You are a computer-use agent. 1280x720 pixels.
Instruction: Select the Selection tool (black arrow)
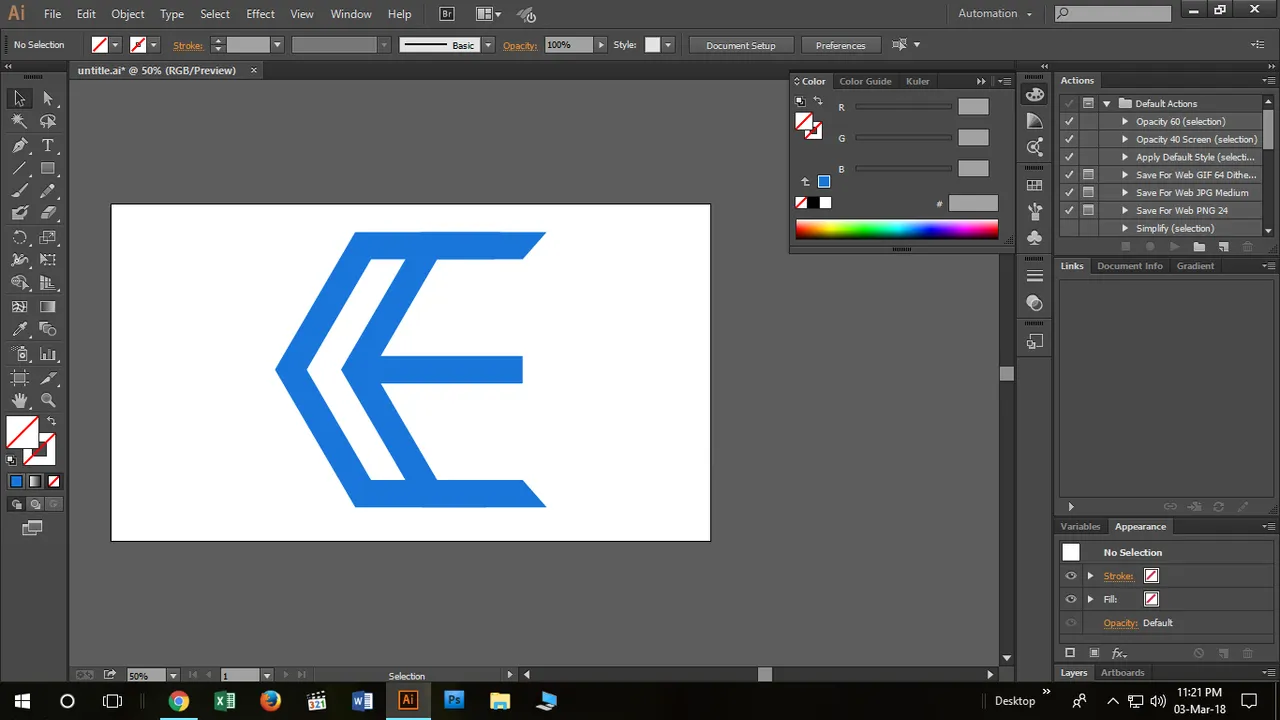click(19, 98)
